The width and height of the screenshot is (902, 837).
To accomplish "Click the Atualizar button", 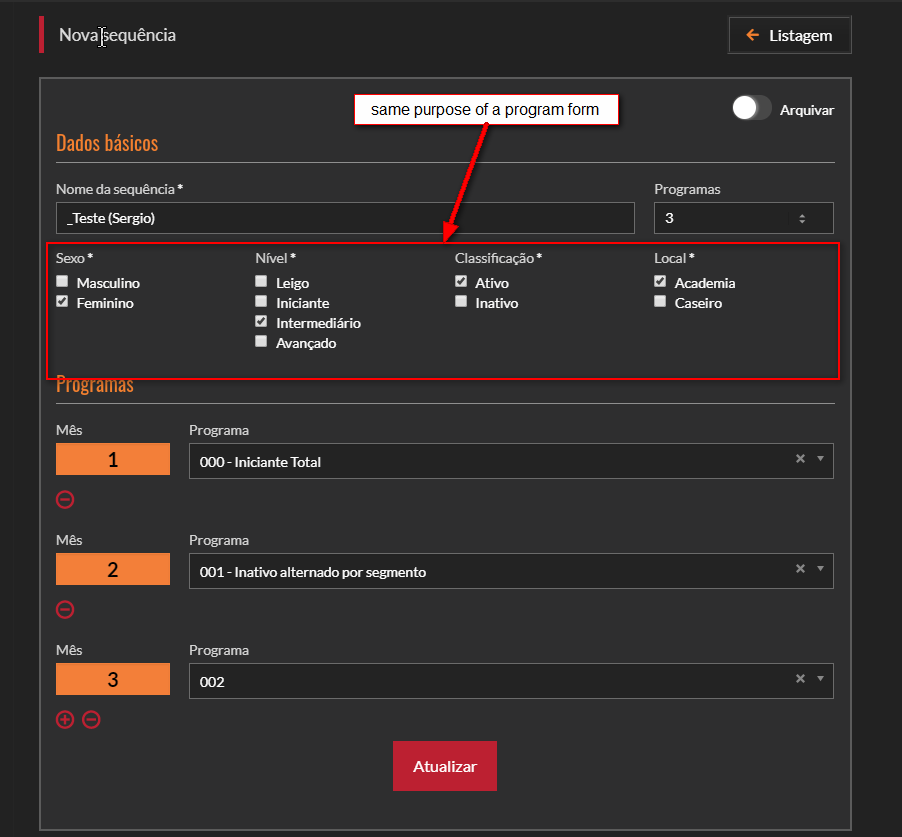I will tap(444, 766).
